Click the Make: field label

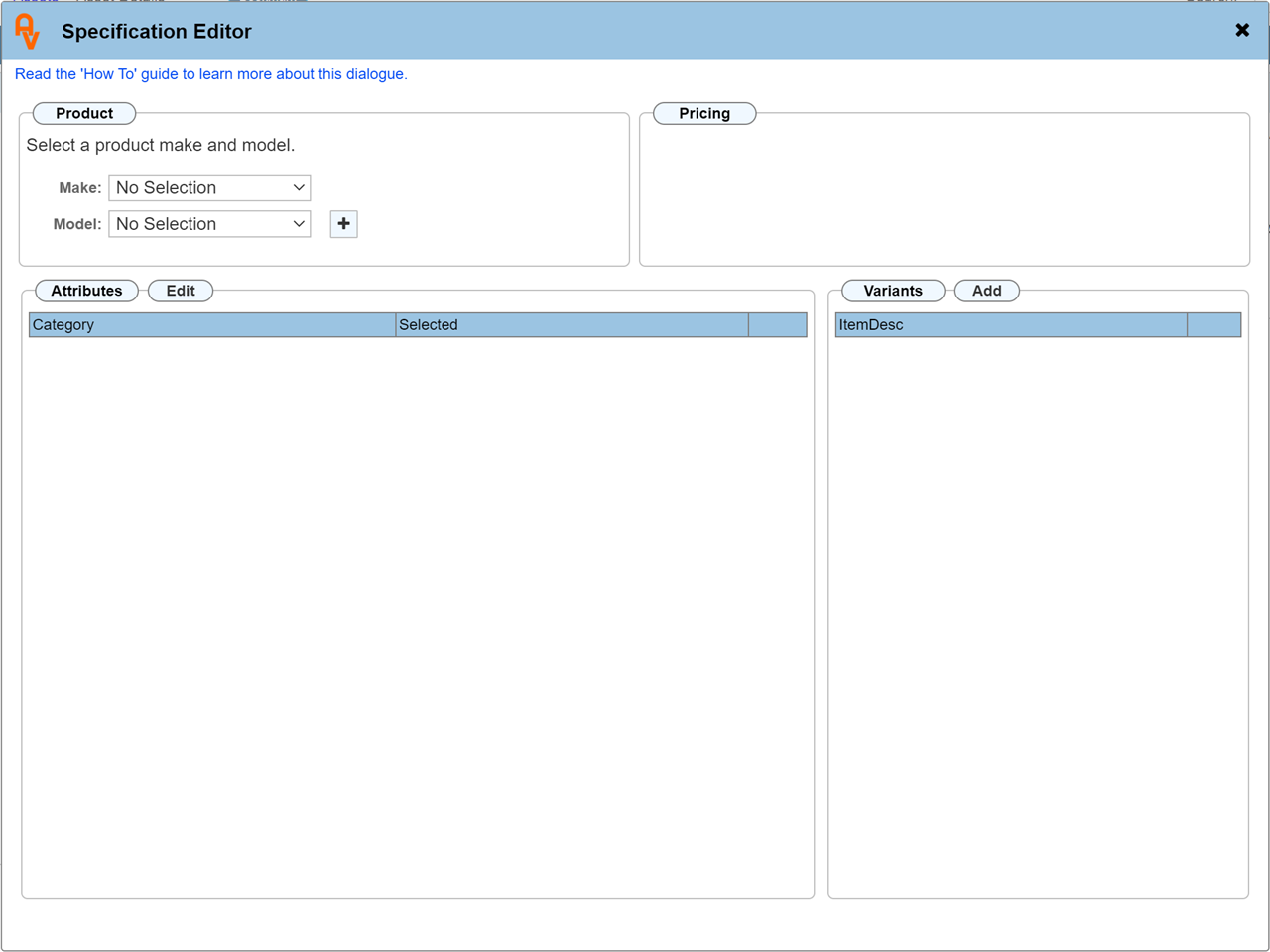point(80,188)
